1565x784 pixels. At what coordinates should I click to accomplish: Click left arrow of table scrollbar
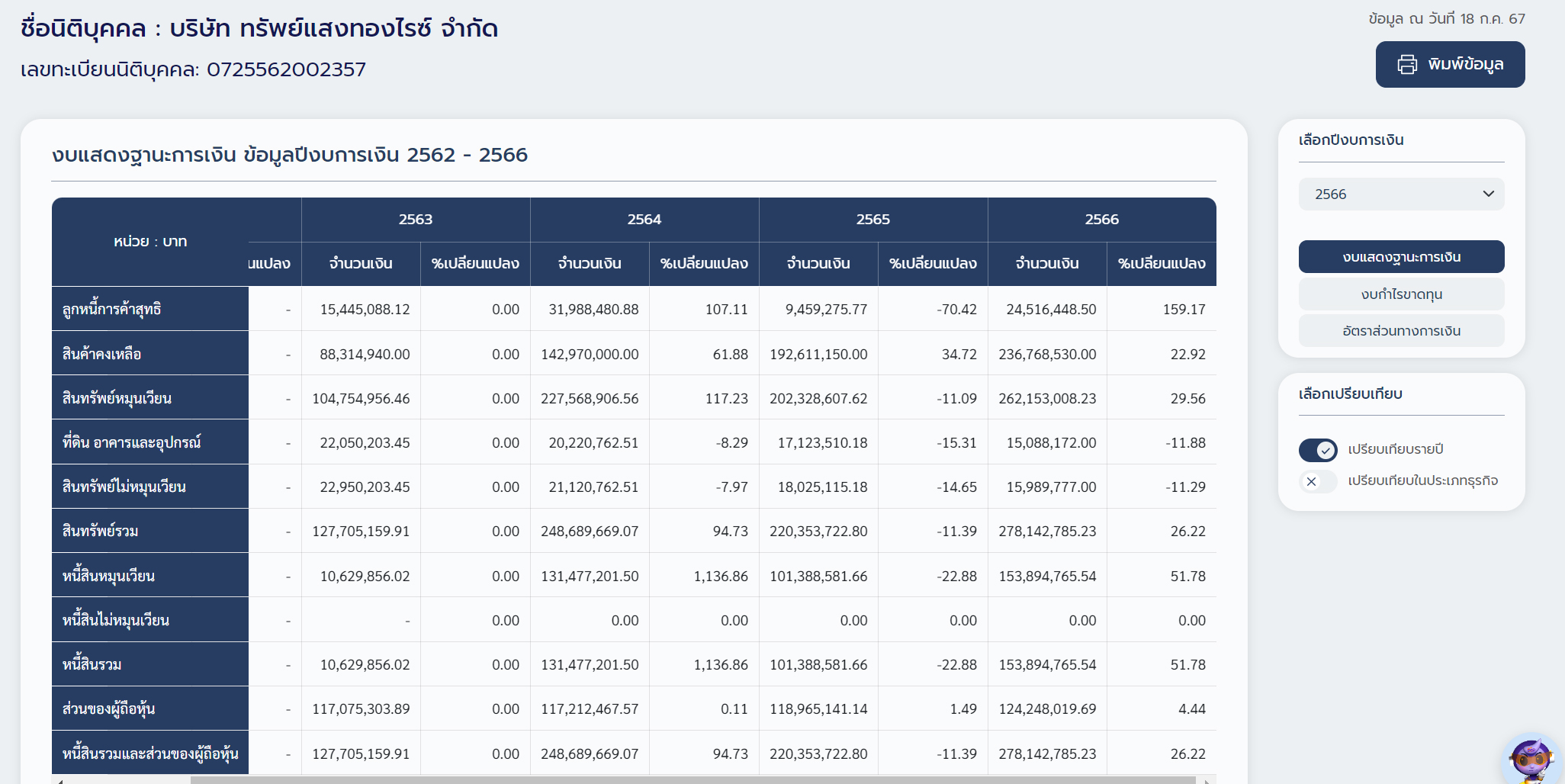click(x=59, y=780)
